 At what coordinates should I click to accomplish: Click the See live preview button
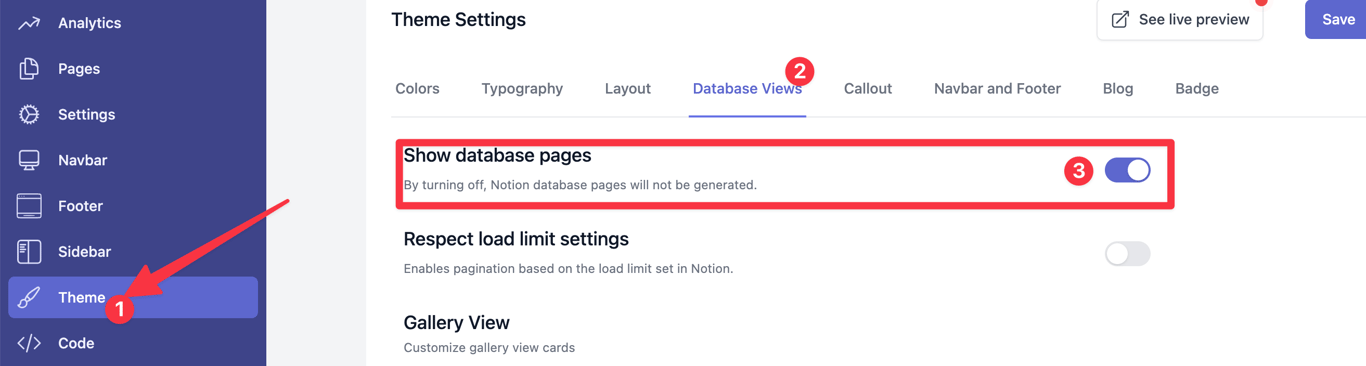1180,20
